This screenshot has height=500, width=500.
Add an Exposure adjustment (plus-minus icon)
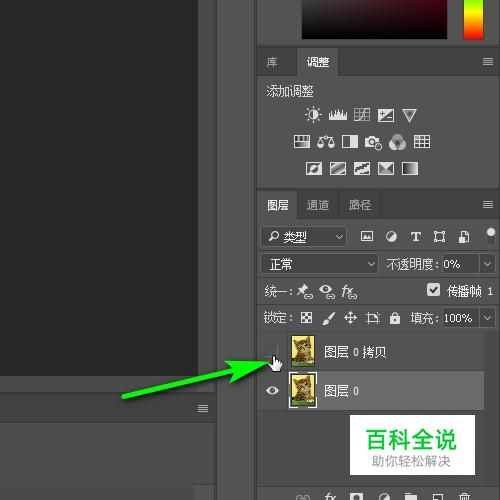click(x=386, y=115)
